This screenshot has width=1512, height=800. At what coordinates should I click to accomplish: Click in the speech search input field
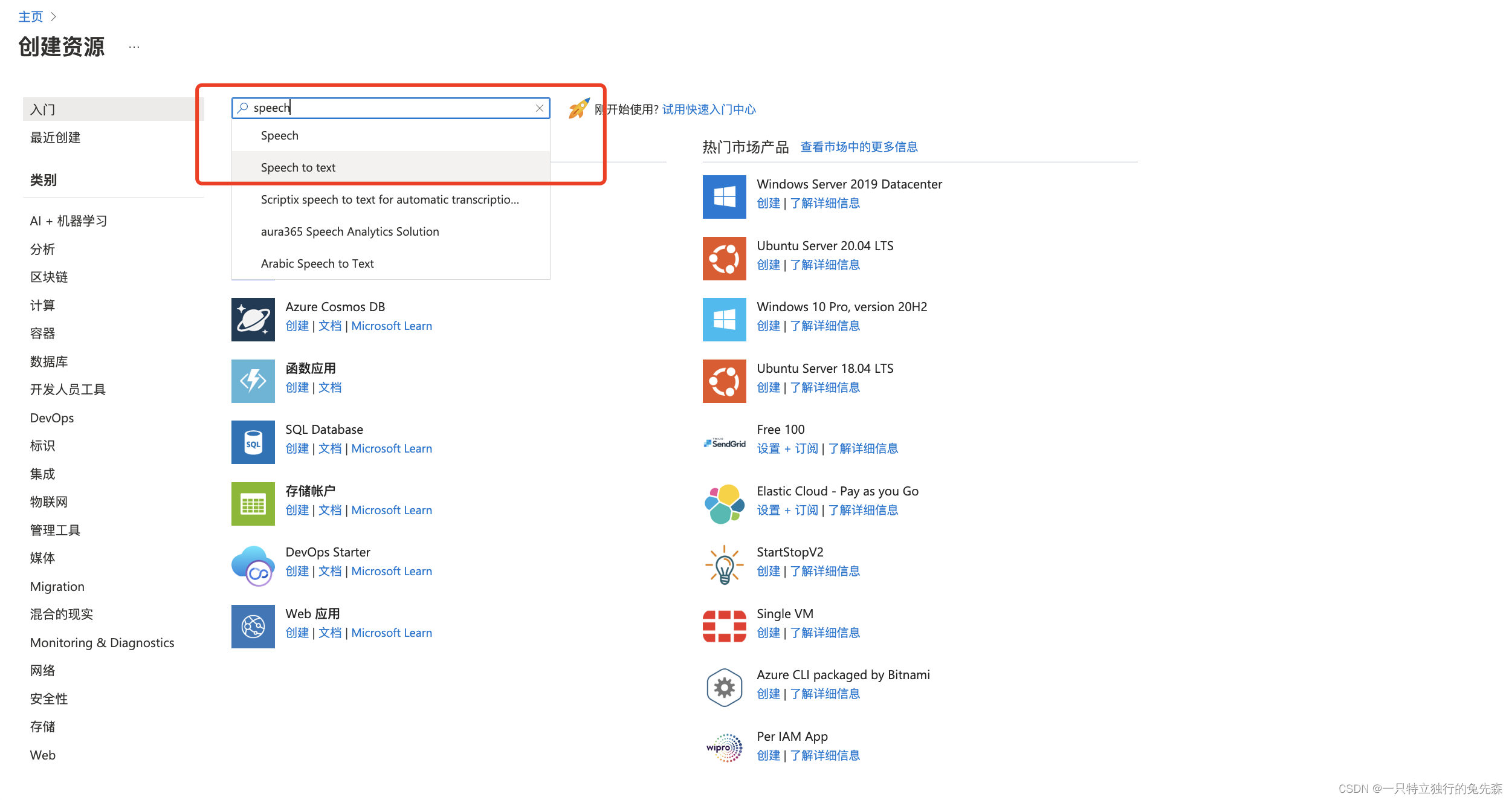[x=387, y=108]
